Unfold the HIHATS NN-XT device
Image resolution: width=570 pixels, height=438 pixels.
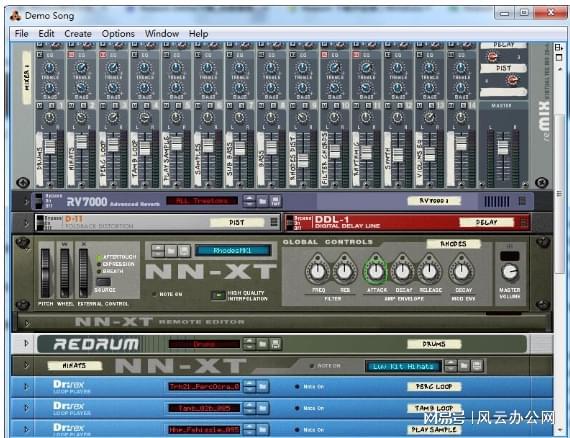26,365
